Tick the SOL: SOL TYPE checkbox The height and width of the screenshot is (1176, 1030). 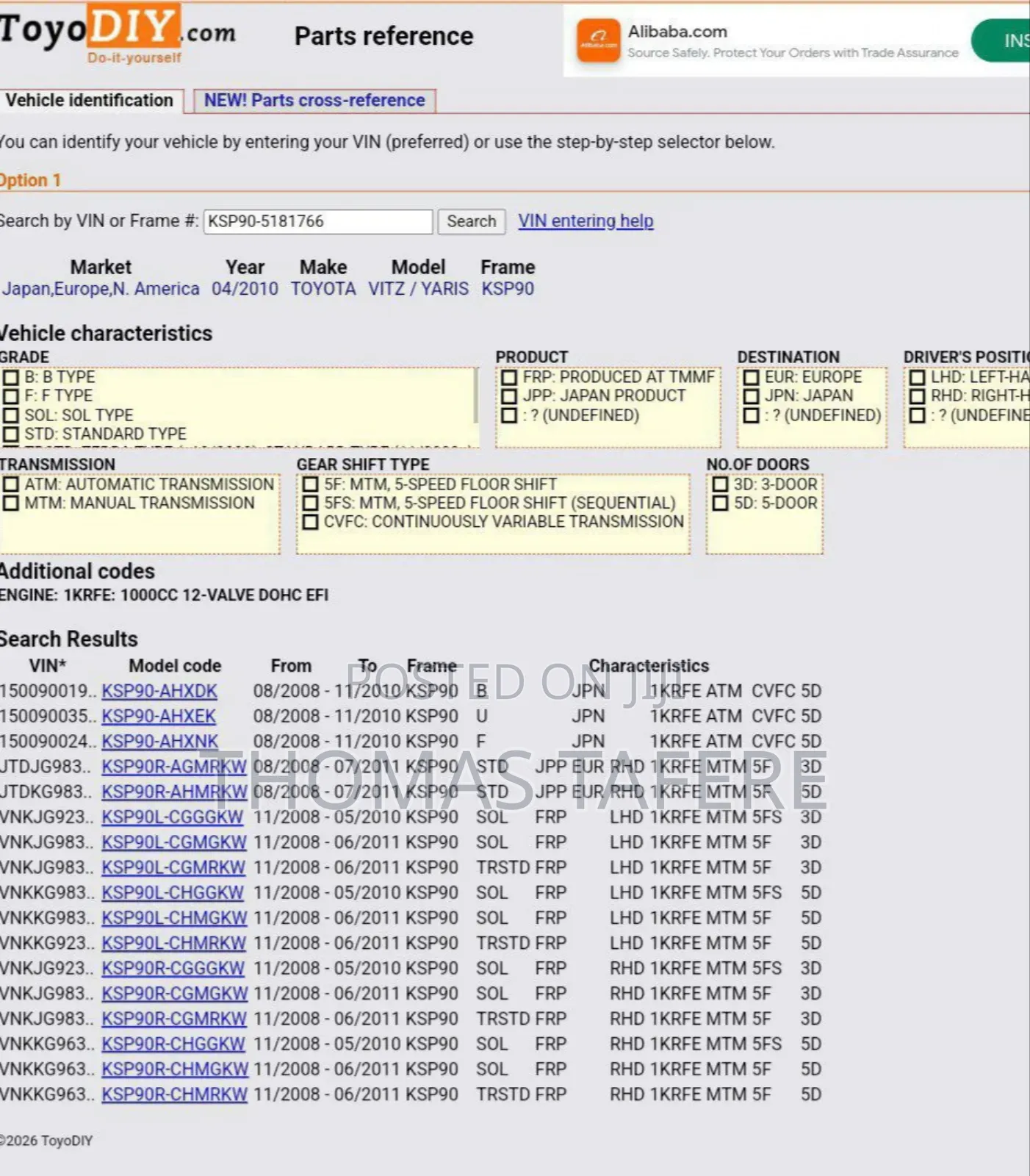pos(11,415)
